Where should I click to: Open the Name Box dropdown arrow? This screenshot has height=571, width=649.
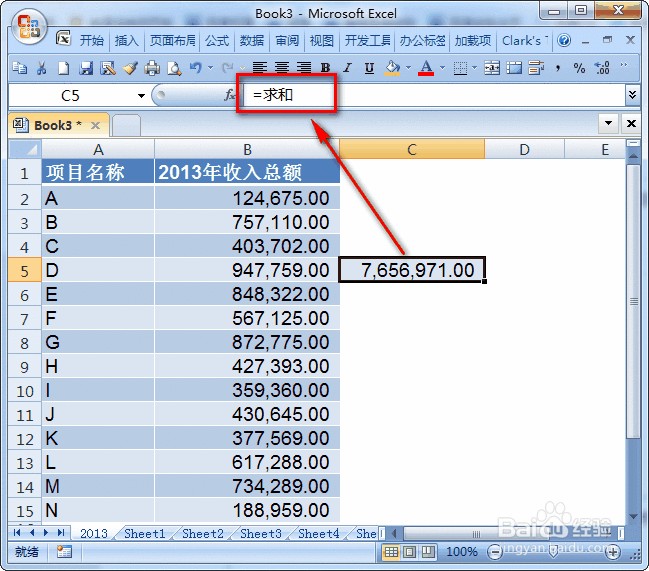(x=141, y=96)
